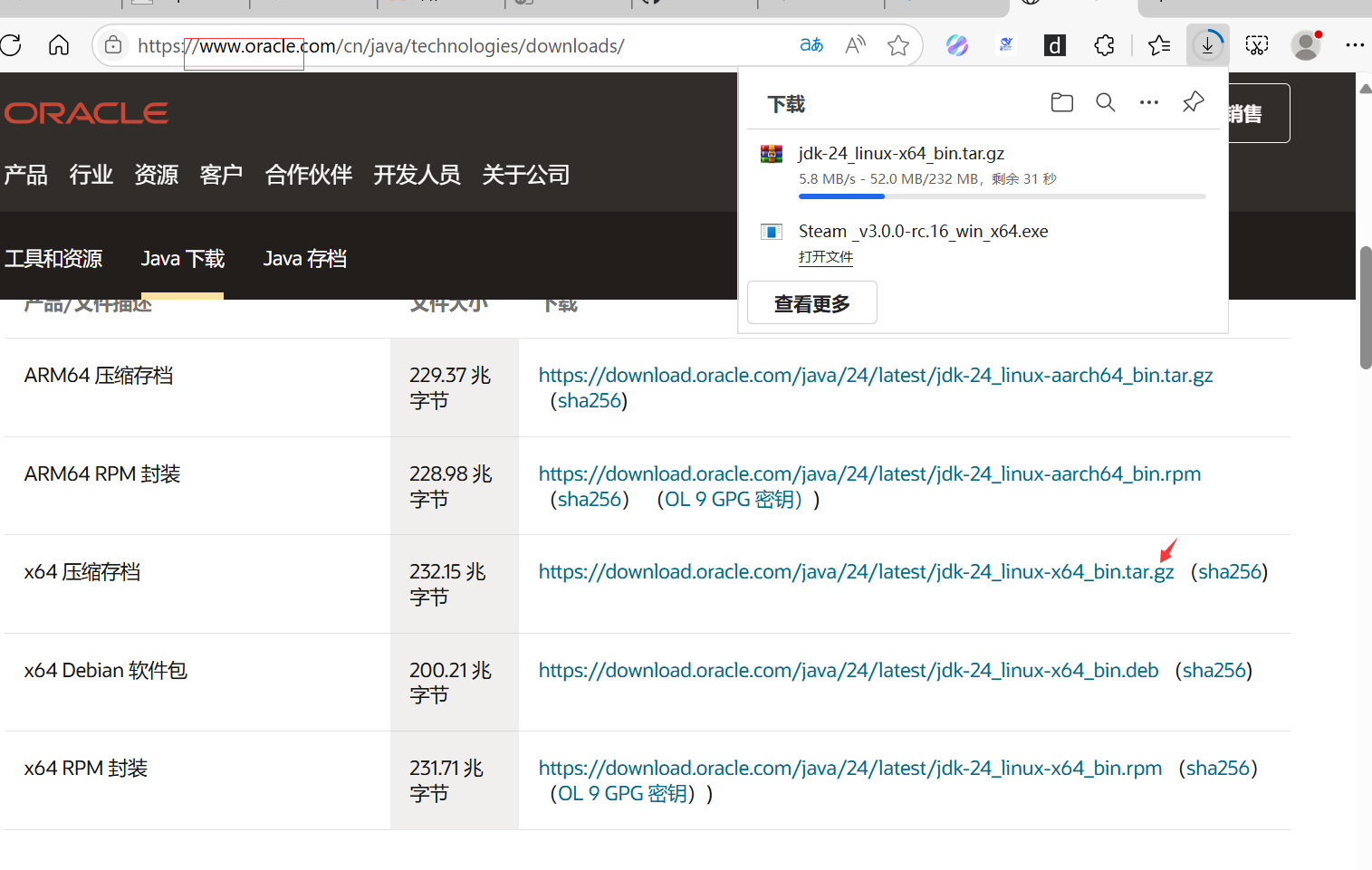Click the jdk-24 tar.gz archive file icon
1372x870 pixels.
(x=772, y=154)
